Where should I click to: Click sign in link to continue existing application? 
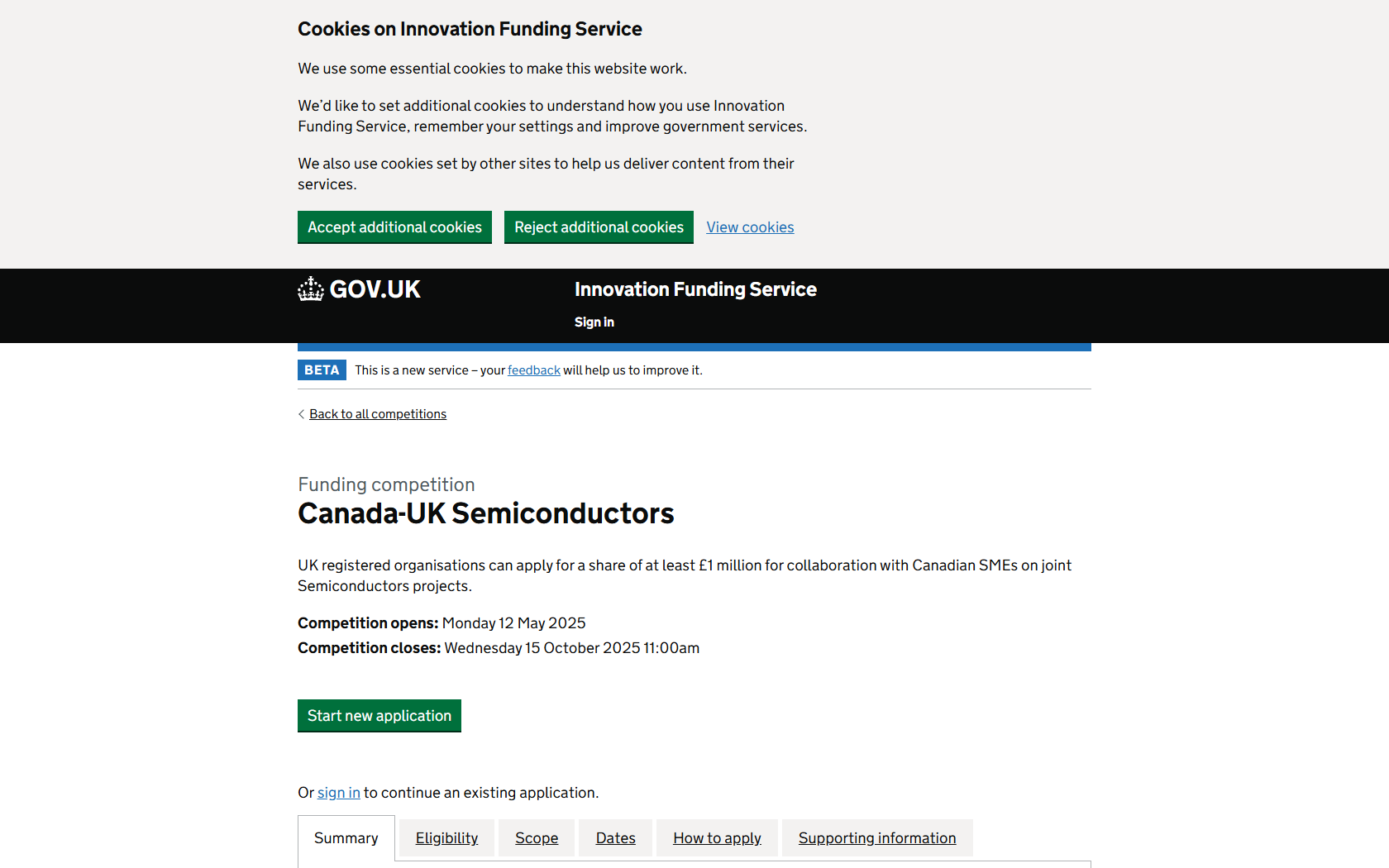tap(338, 793)
